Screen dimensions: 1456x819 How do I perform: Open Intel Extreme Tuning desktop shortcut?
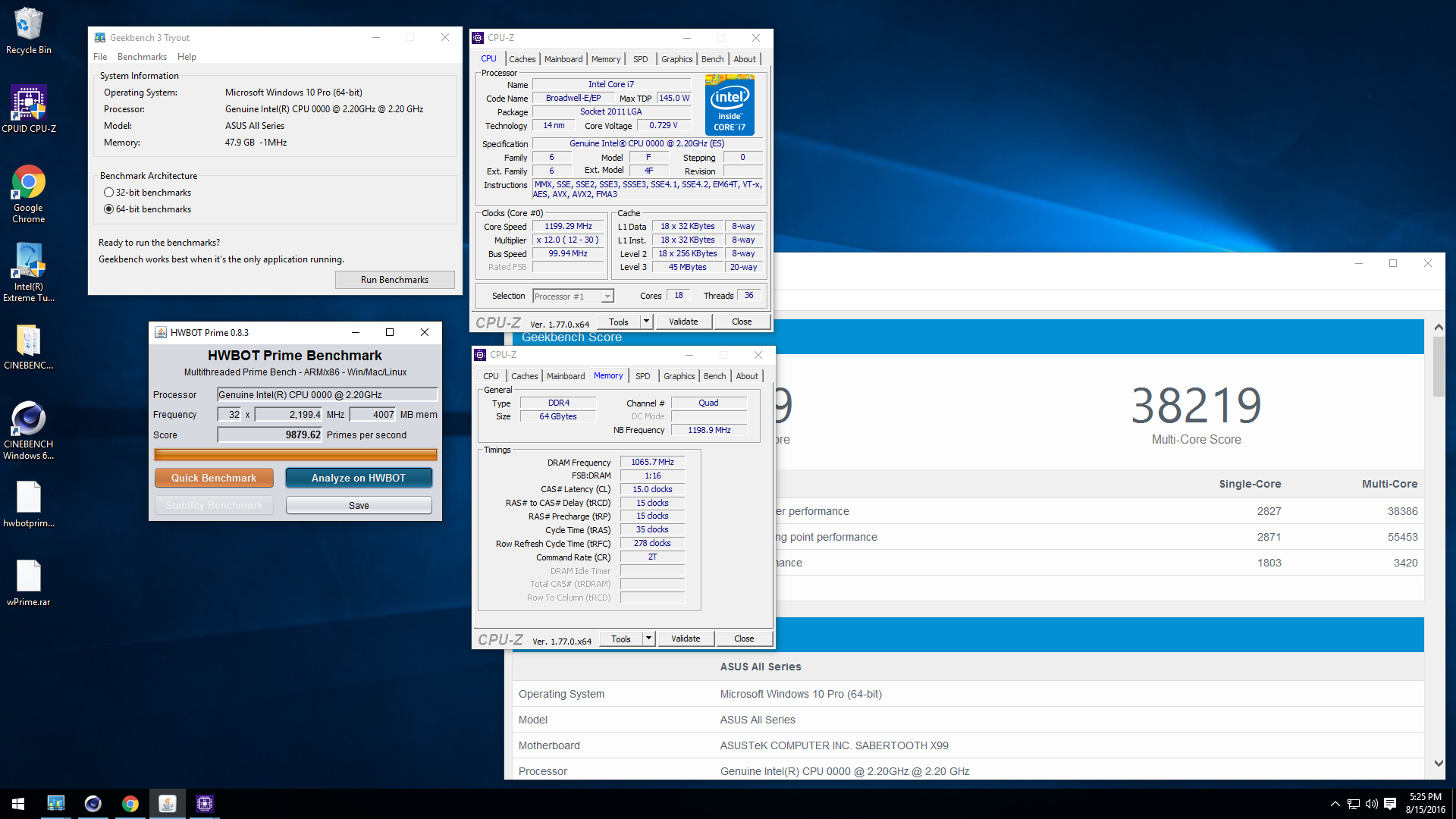tap(28, 272)
